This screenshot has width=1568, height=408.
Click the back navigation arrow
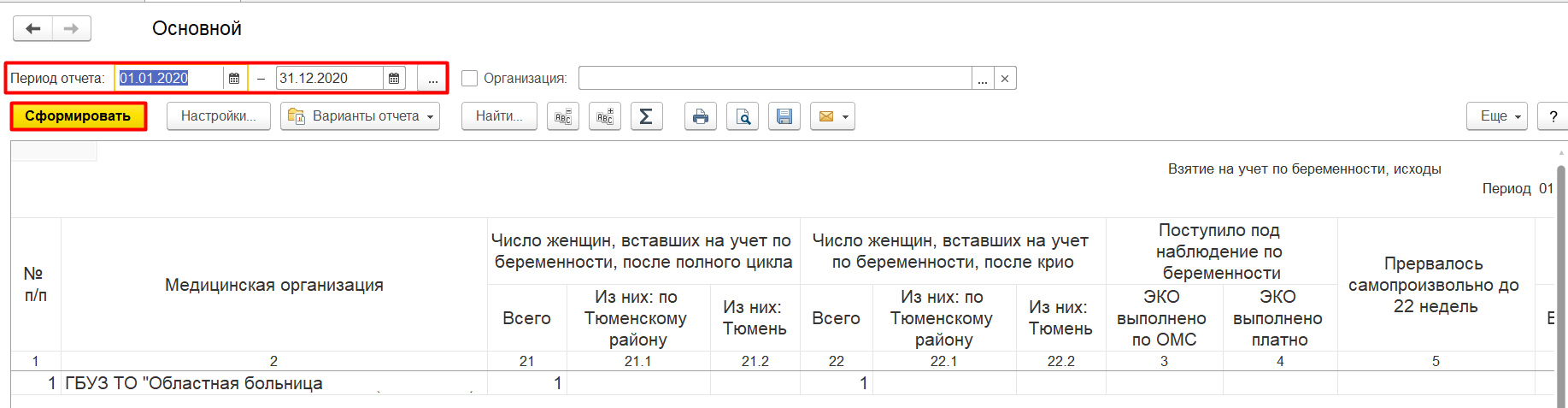32,28
